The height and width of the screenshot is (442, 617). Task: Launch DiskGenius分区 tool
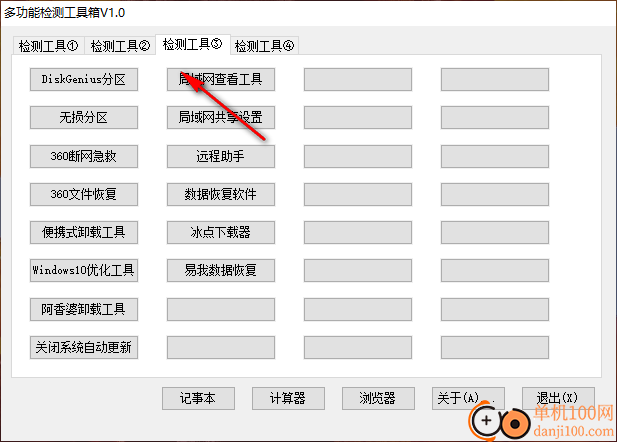84,80
